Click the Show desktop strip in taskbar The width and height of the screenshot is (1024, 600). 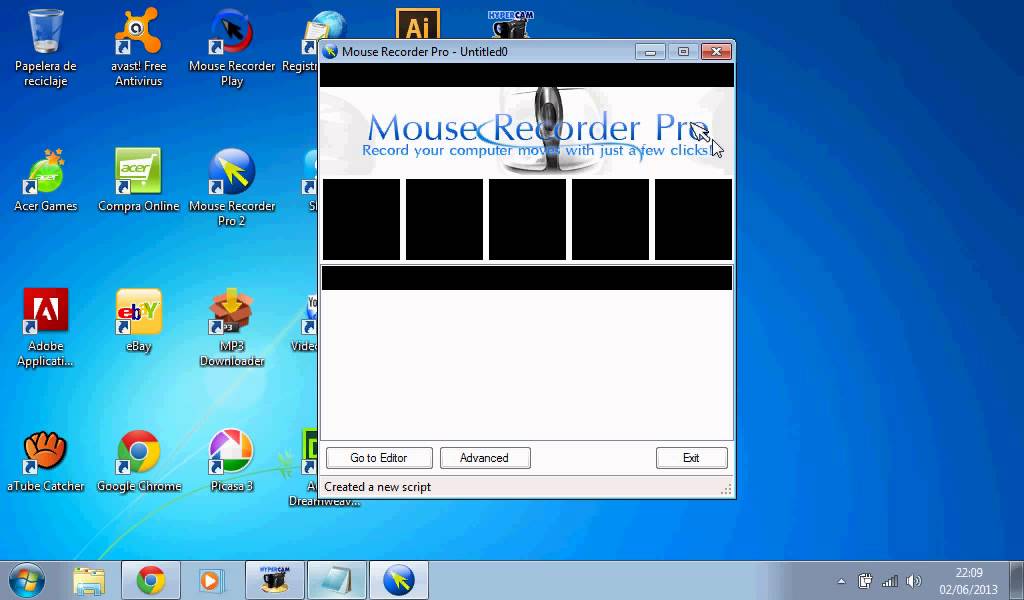(1019, 580)
